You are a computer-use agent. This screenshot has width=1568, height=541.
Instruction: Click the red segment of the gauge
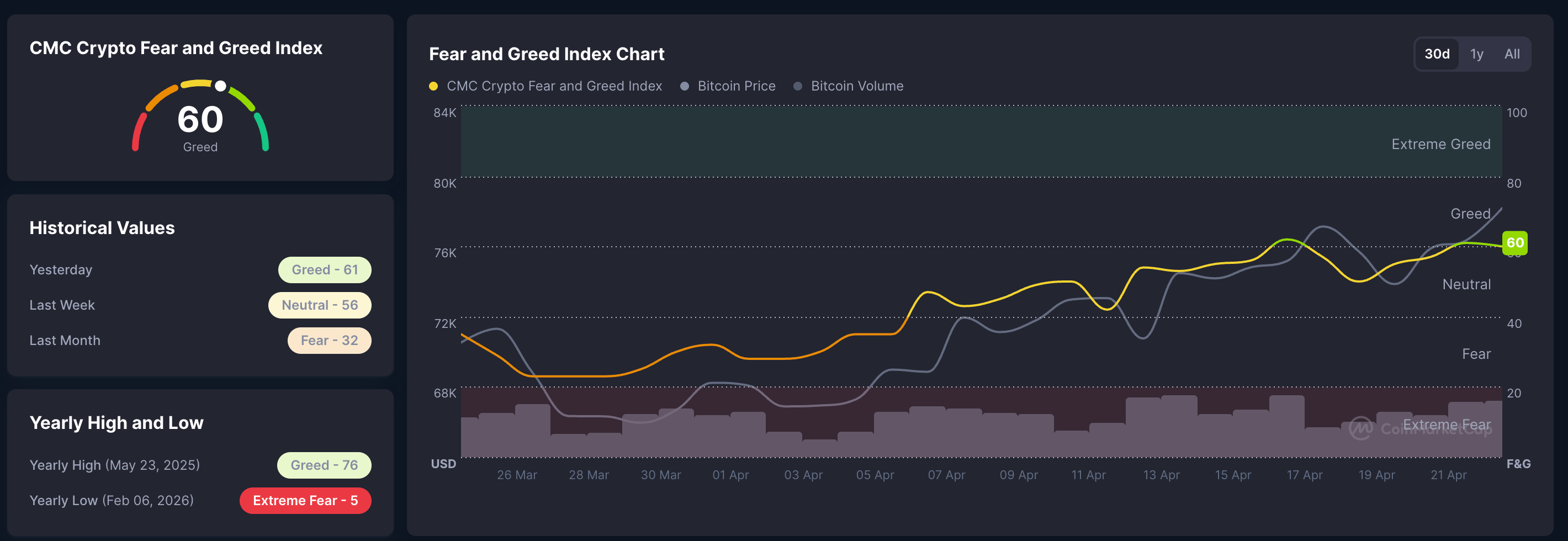[138, 130]
